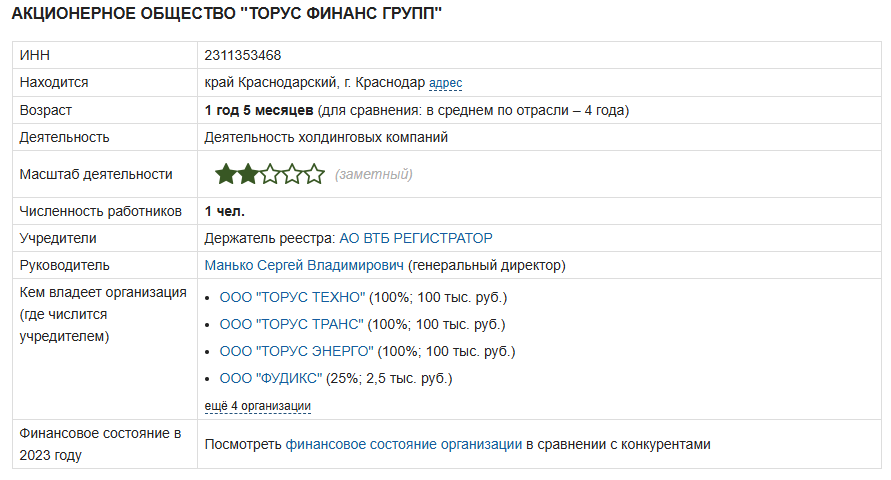Click the ИНН value 2311353468
This screenshot has width=891, height=480.
tap(243, 55)
